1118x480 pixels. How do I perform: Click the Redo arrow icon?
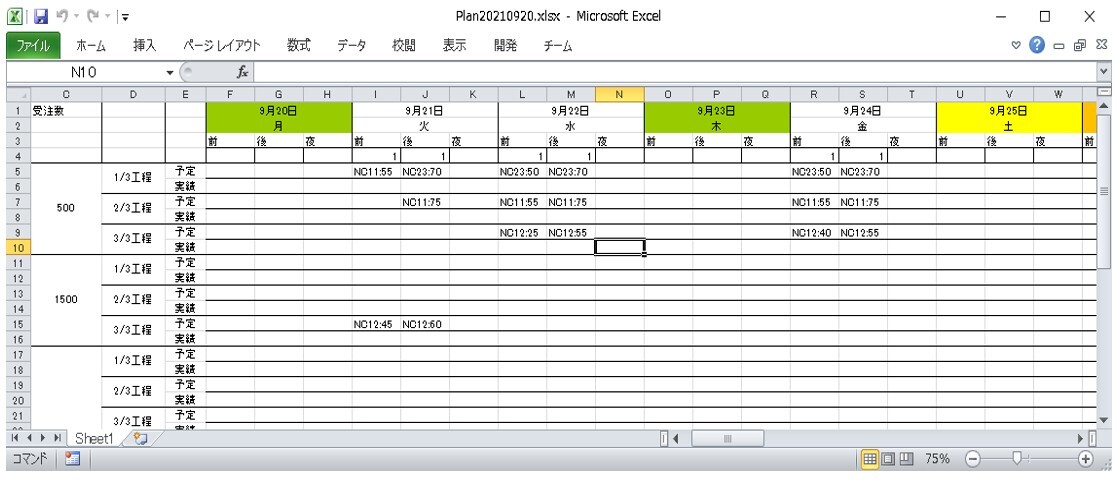pyautogui.click(x=92, y=16)
